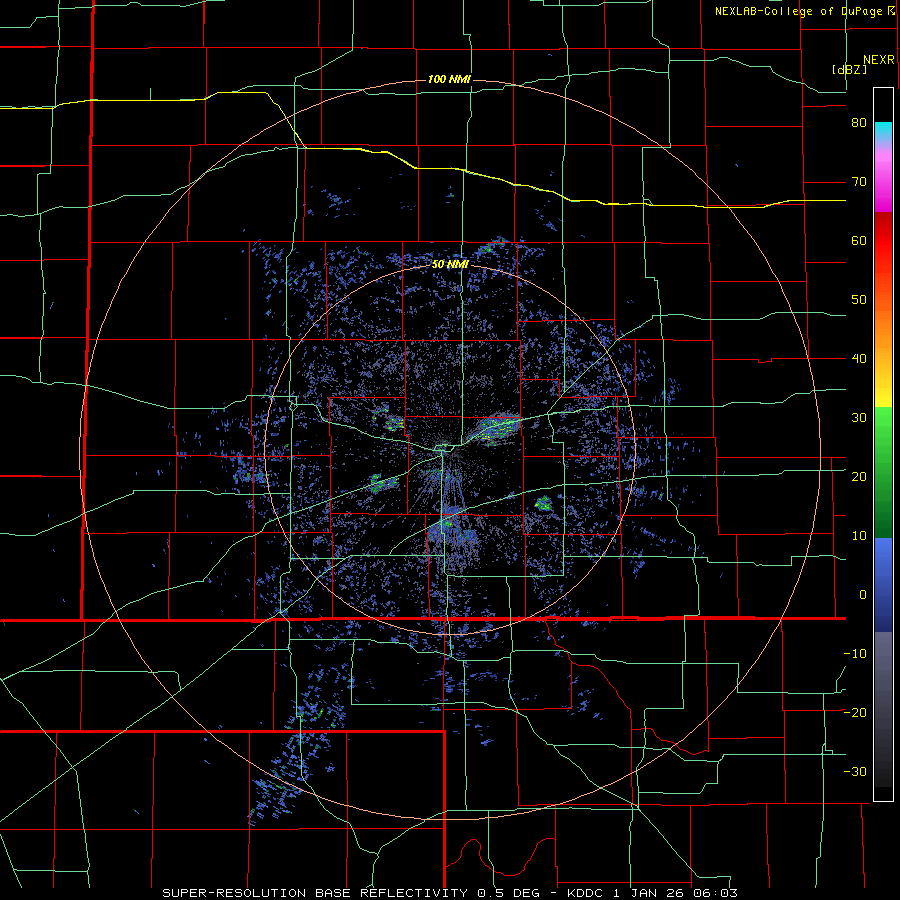The image size is (900, 900).
Task: Click the "100 NMI" range ring label
Action: point(449,79)
